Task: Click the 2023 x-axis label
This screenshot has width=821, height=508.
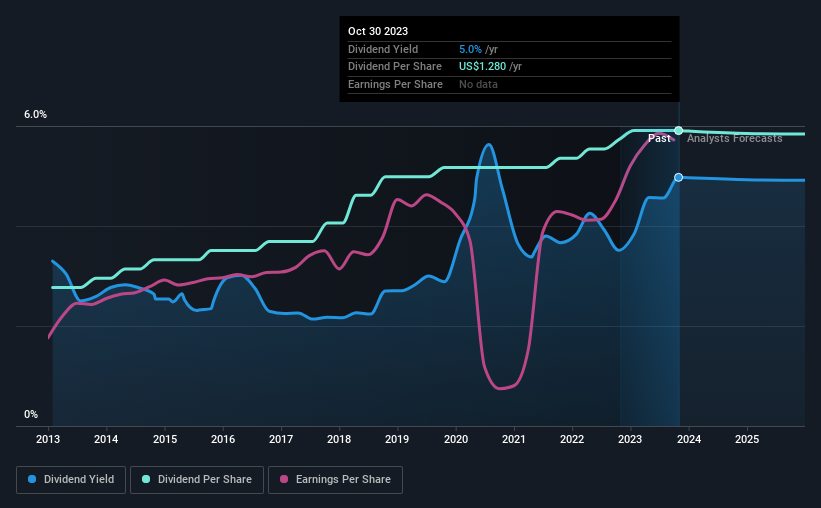Action: pos(630,439)
